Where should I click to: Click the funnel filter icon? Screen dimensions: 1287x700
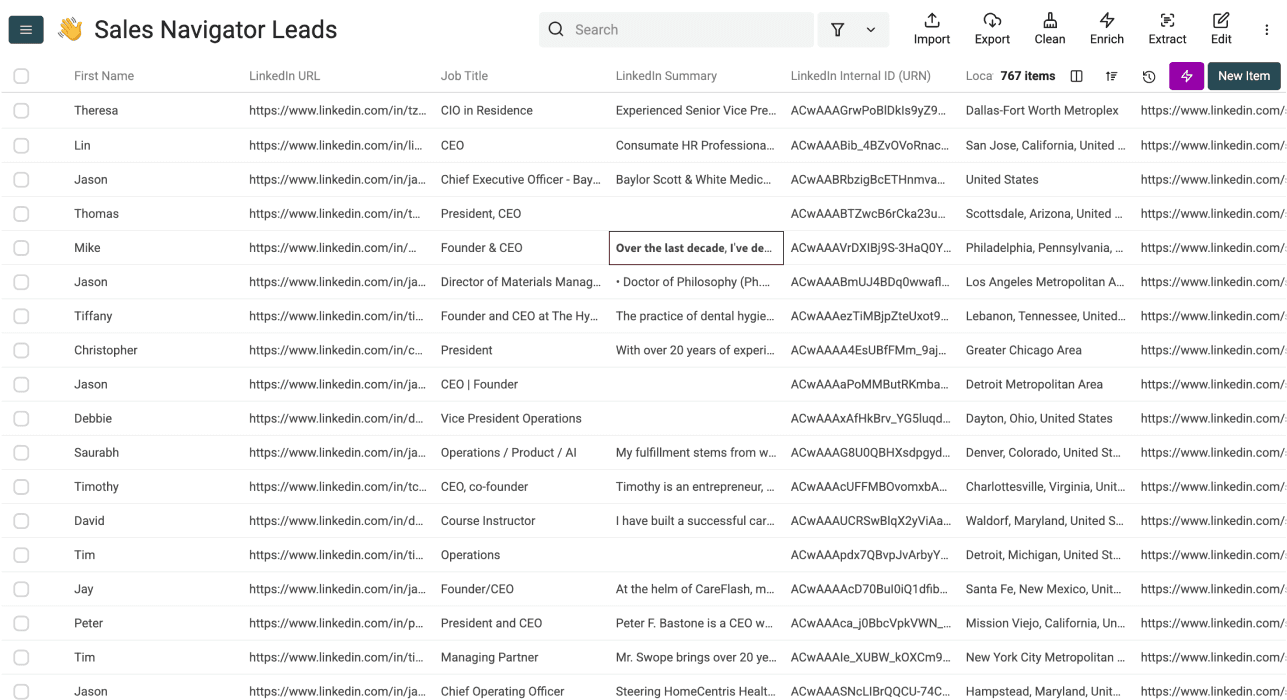pyautogui.click(x=837, y=30)
